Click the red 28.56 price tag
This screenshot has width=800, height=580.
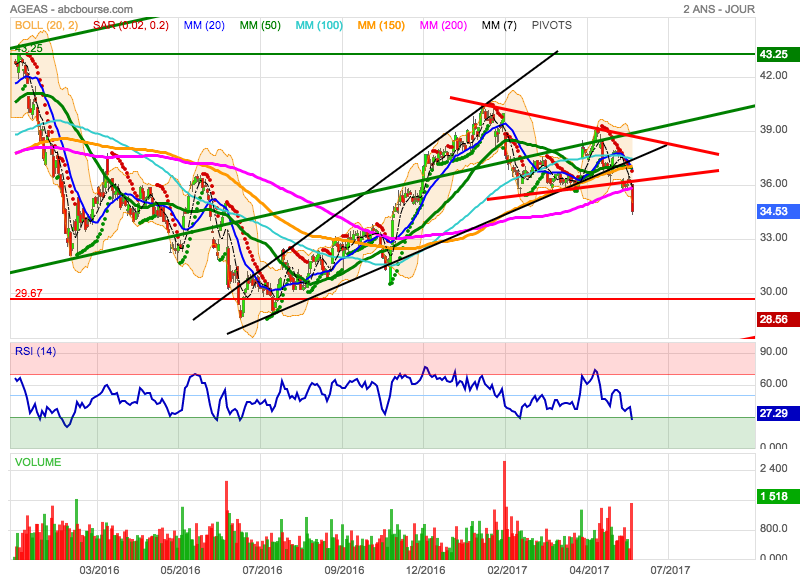coord(778,319)
